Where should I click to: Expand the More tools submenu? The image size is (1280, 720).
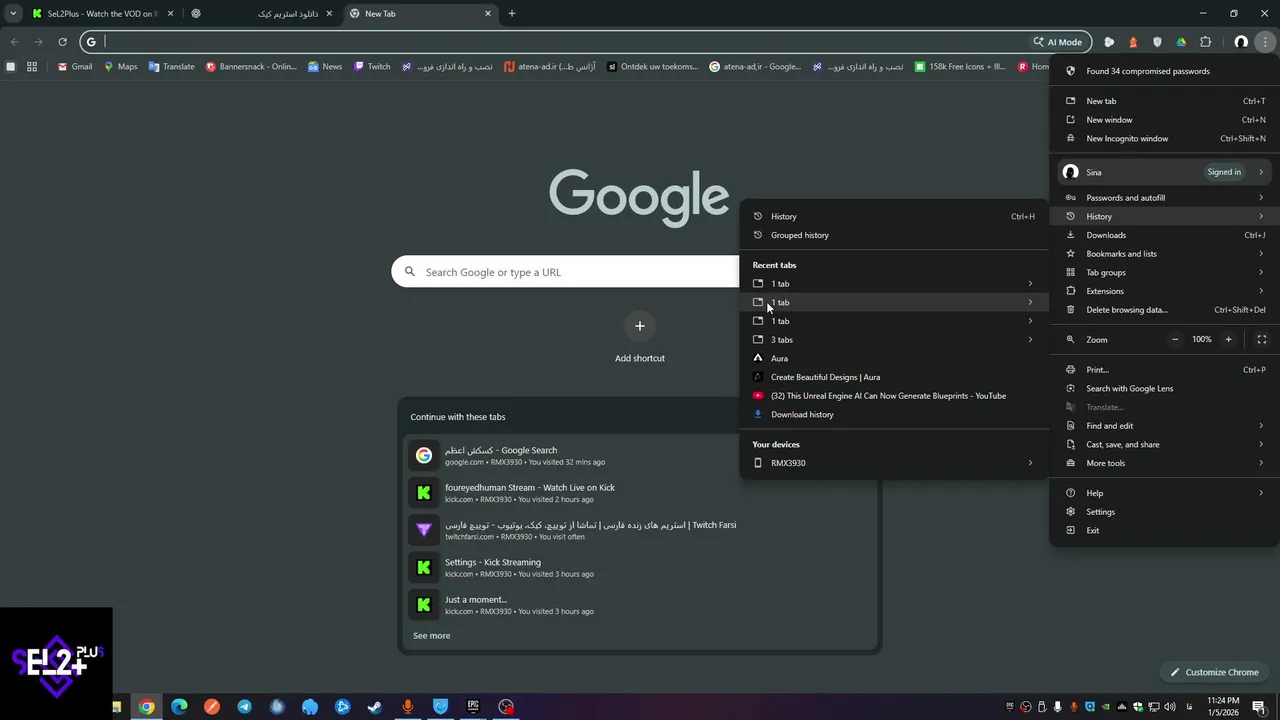[x=1165, y=463]
